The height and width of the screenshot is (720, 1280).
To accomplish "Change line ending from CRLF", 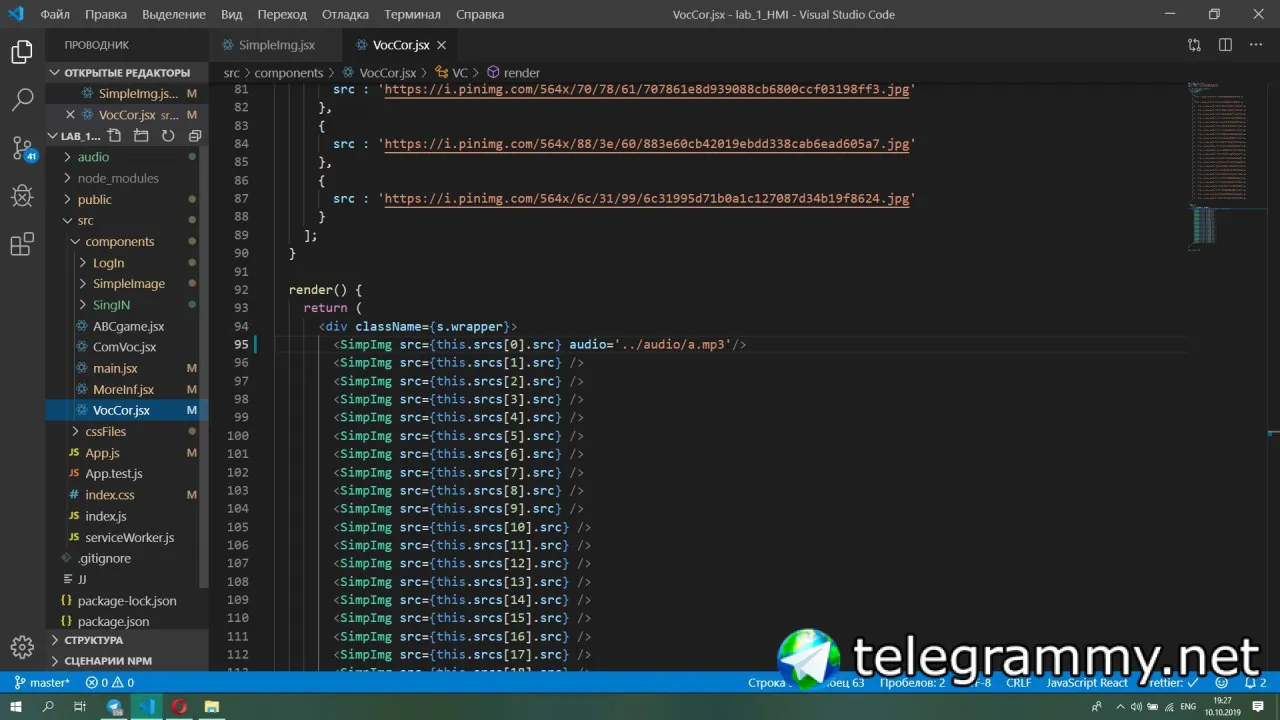I will click(x=1018, y=683).
